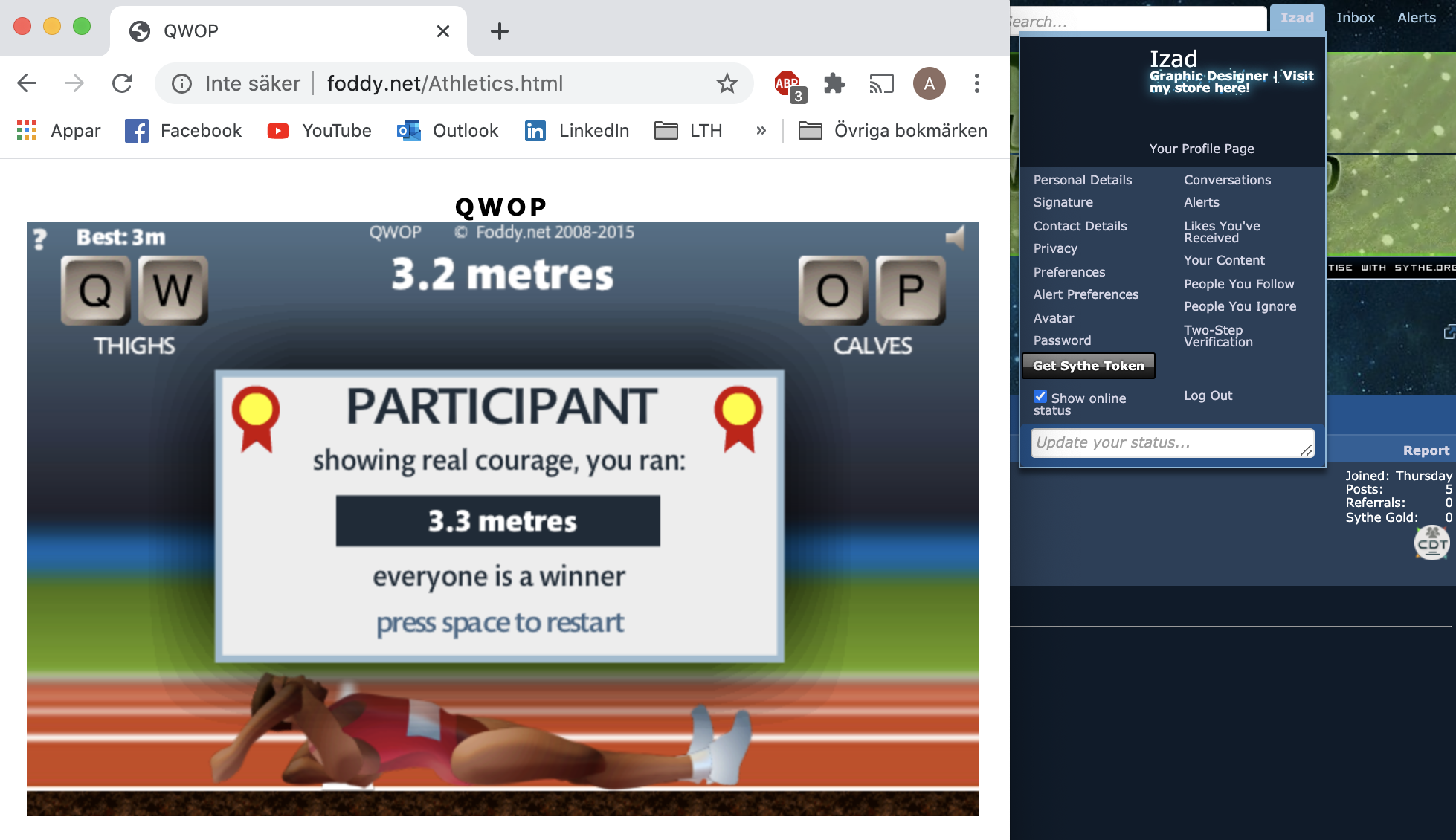
Task: Open the Avatar settings entry
Action: (x=1054, y=318)
